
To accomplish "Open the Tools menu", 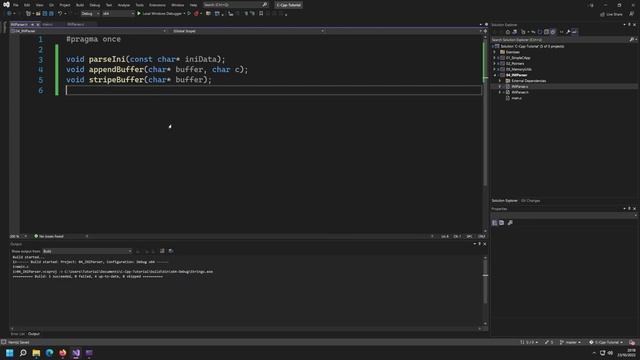I will (x=140, y=5).
